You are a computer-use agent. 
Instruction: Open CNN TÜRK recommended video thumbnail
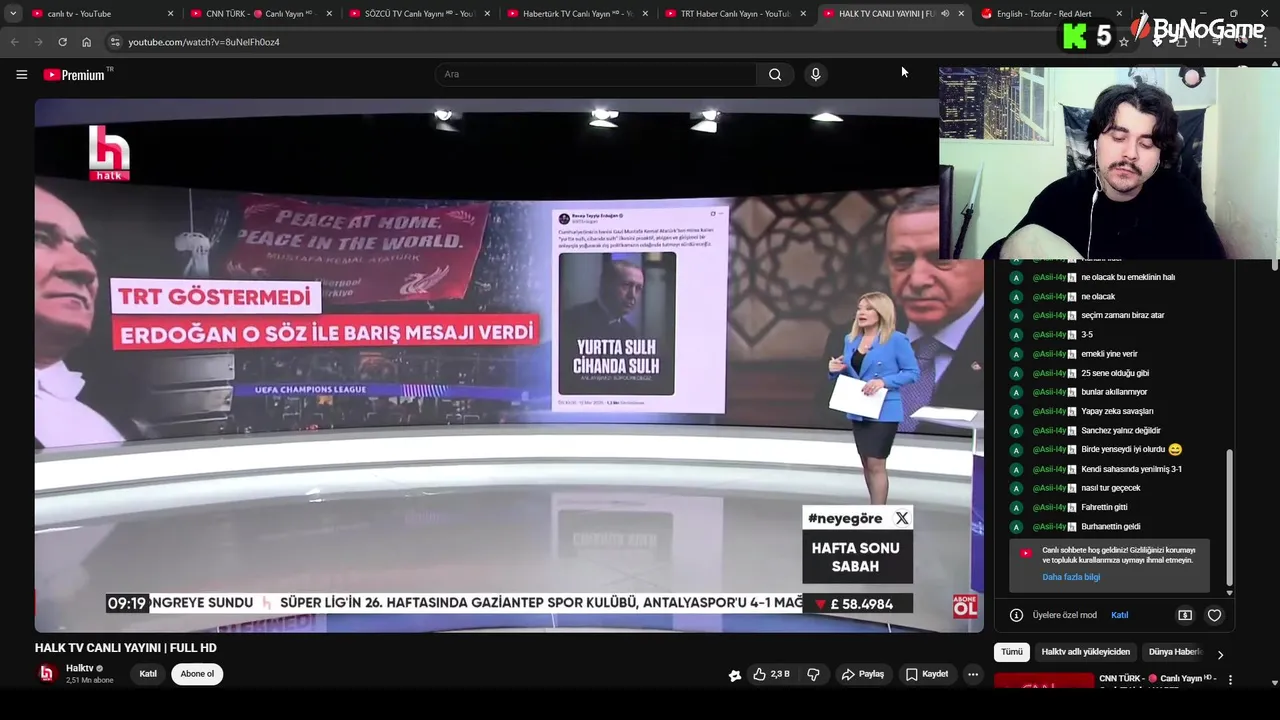(x=1044, y=682)
